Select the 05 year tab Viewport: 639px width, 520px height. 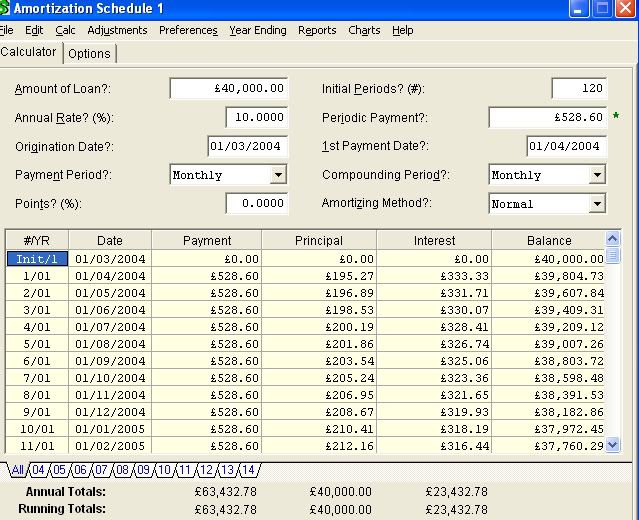[x=59, y=469]
